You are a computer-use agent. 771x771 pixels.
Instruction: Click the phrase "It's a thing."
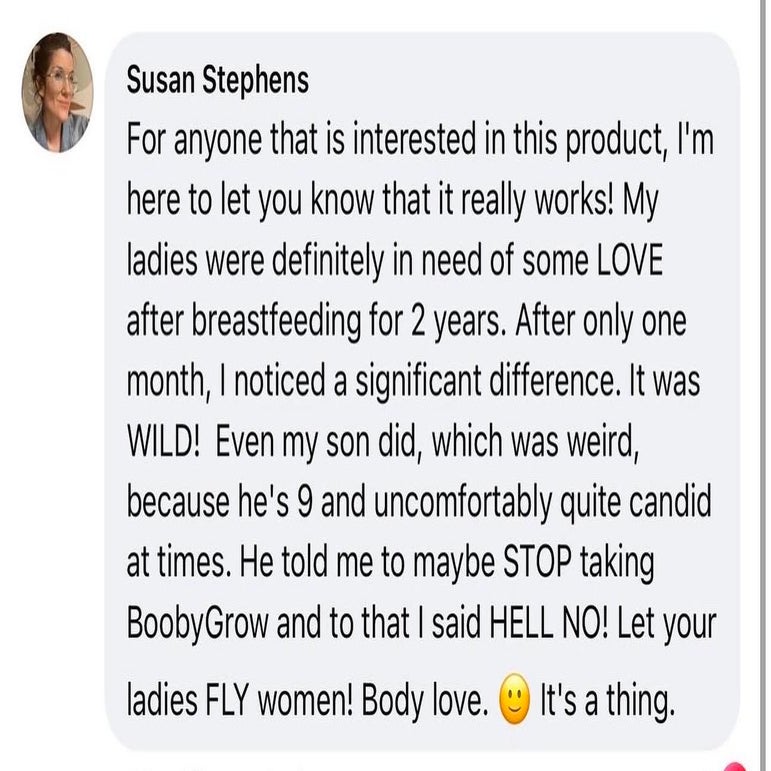[607, 703]
